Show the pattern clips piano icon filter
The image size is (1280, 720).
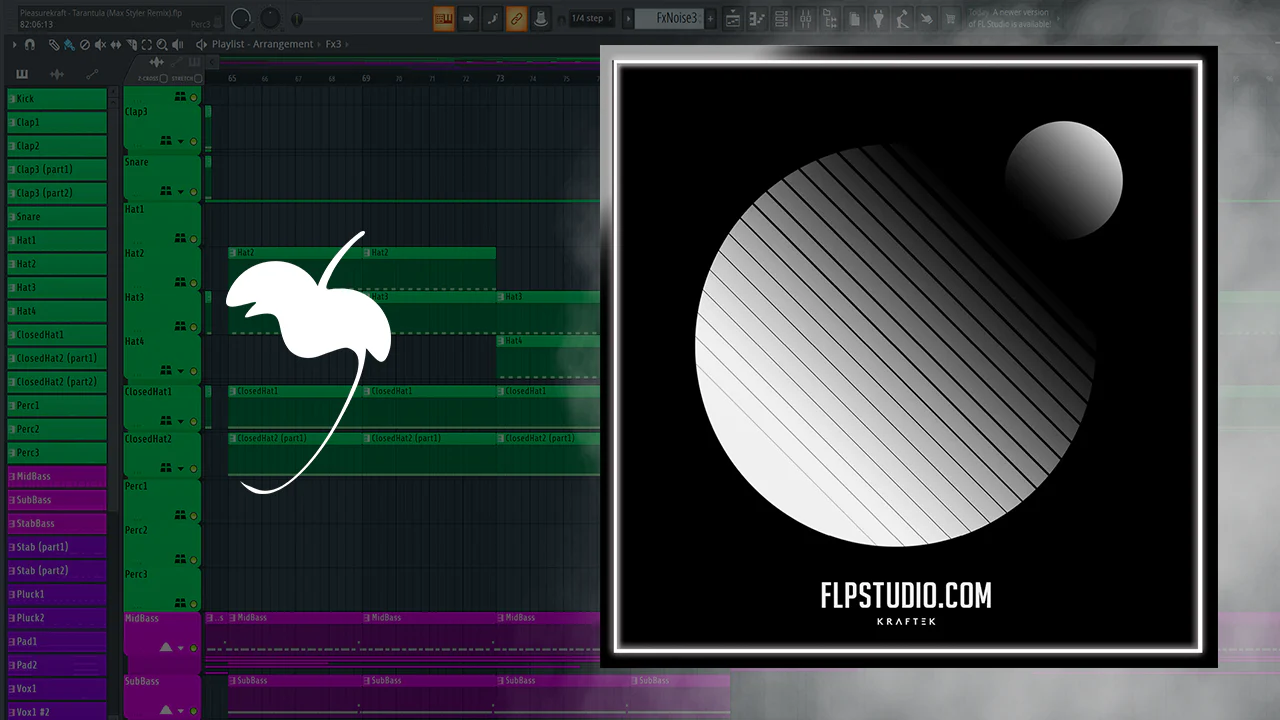point(23,74)
